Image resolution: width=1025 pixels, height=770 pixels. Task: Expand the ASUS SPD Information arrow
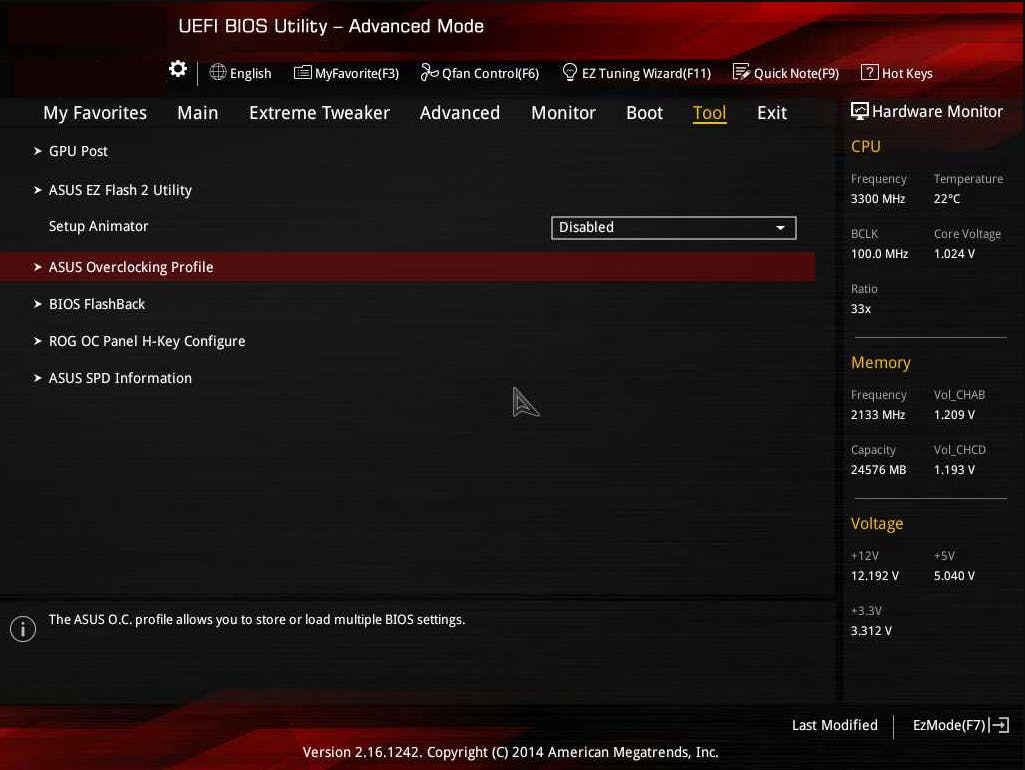coord(38,378)
